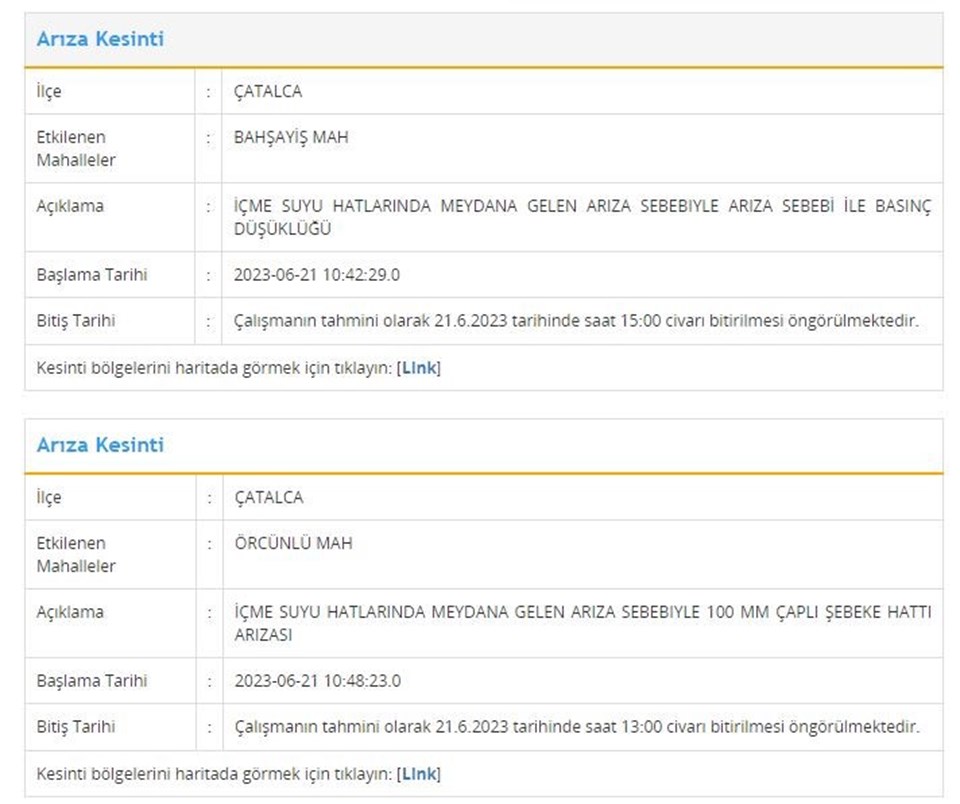Click Etkilenen Mahalleler label beside ÖRCÜNLÜ MAH
The image size is (960, 804).
(76, 554)
